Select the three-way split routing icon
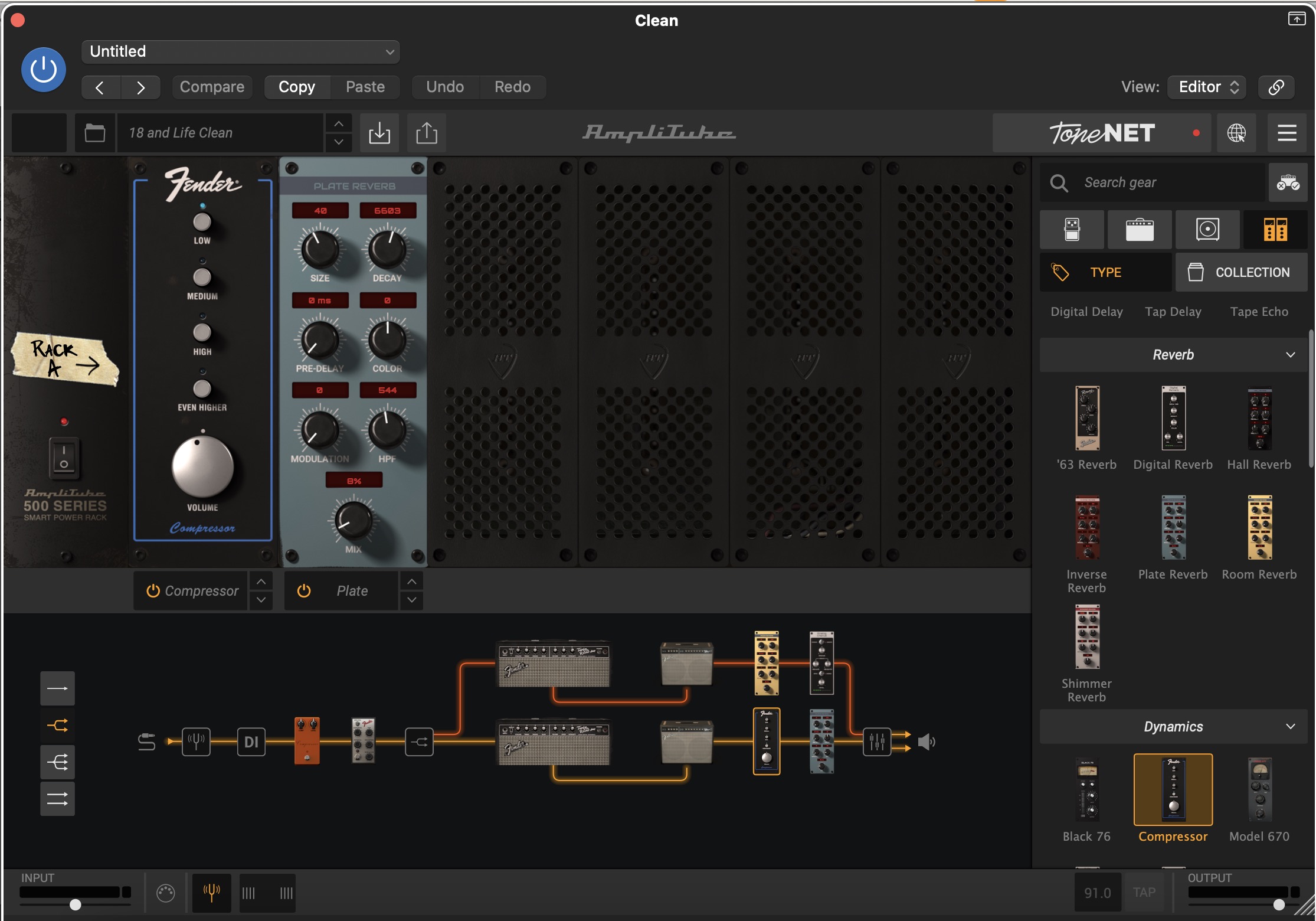This screenshot has height=921, width=1316. tap(57, 762)
